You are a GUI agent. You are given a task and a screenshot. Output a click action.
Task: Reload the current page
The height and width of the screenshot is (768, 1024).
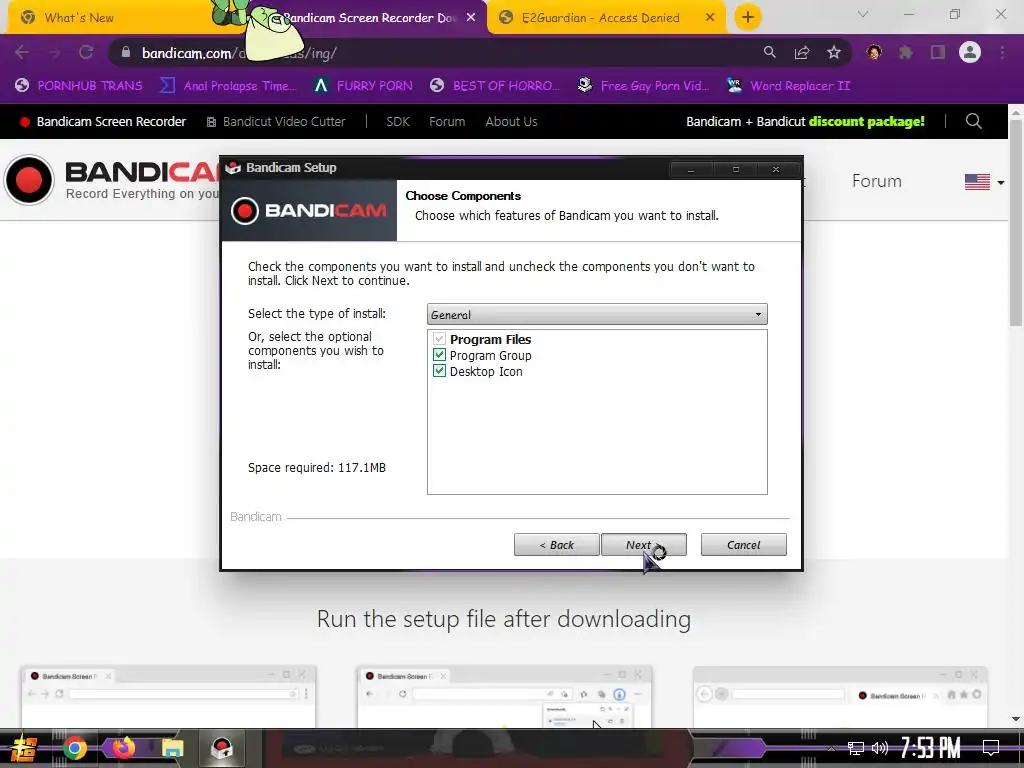[86, 53]
